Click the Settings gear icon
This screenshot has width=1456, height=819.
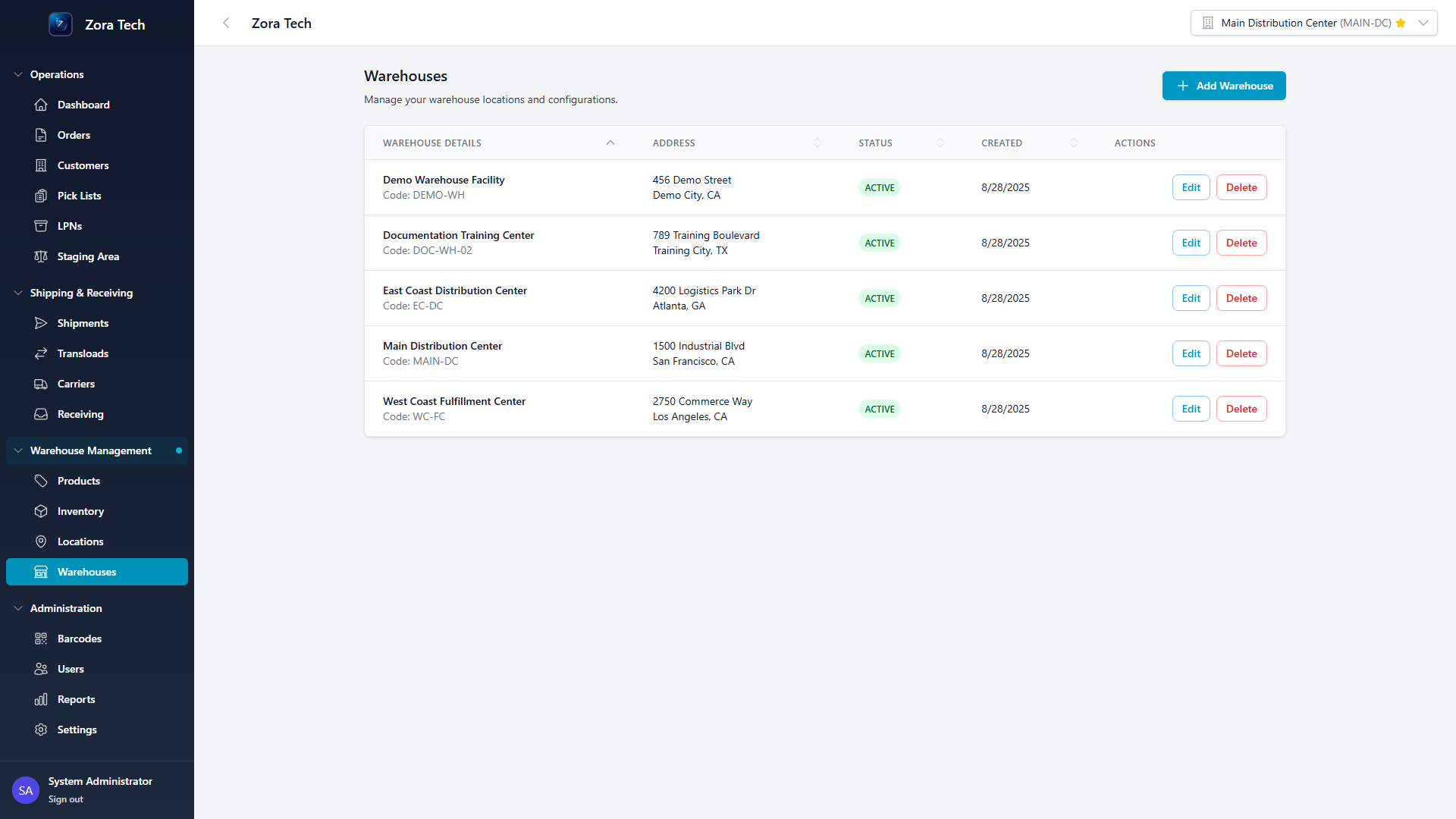[41, 730]
